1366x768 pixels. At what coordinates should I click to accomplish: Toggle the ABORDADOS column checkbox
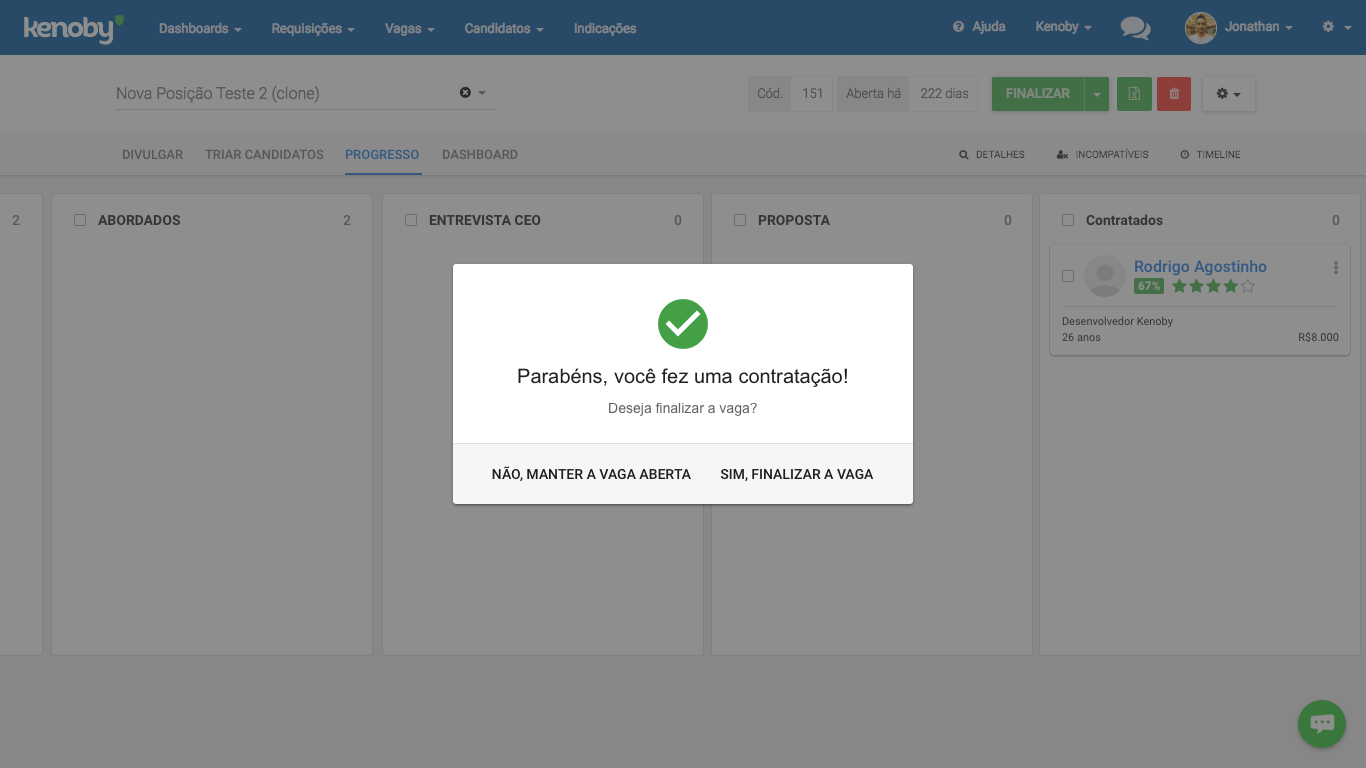(x=80, y=220)
